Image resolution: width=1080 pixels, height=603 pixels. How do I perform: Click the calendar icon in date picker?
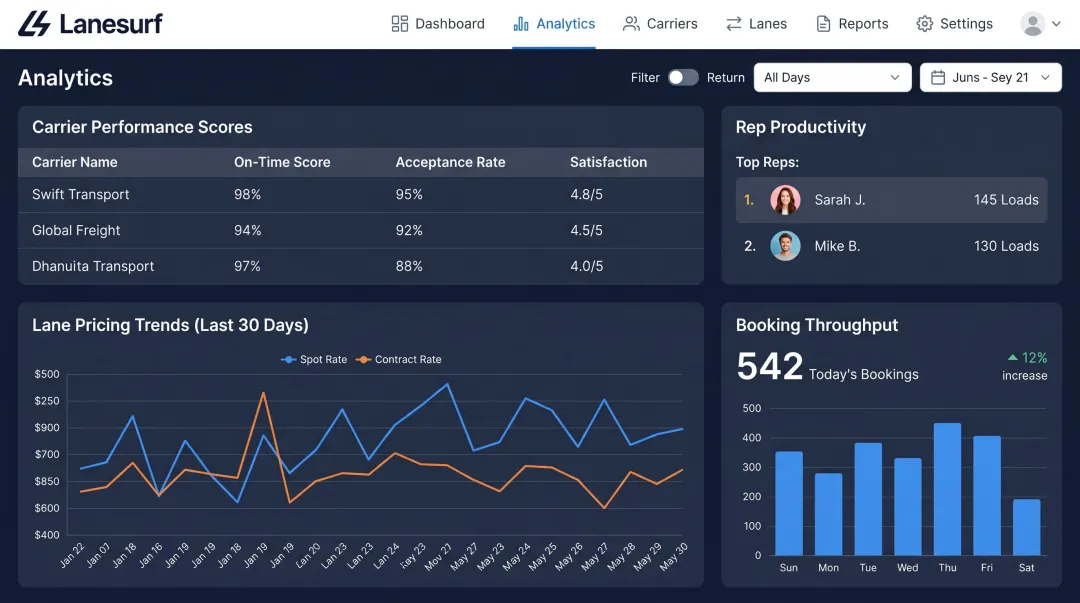click(937, 78)
